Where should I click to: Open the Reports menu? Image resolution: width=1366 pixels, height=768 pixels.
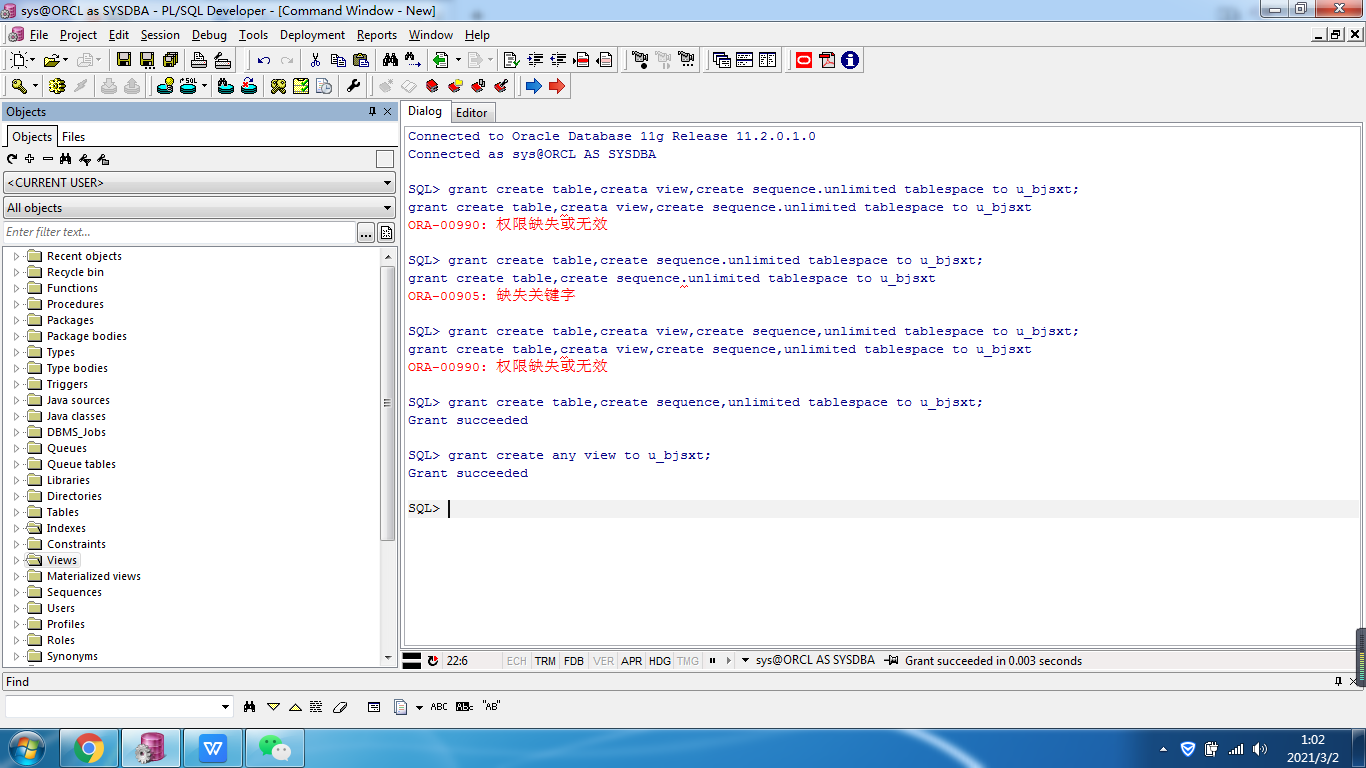tap(377, 35)
